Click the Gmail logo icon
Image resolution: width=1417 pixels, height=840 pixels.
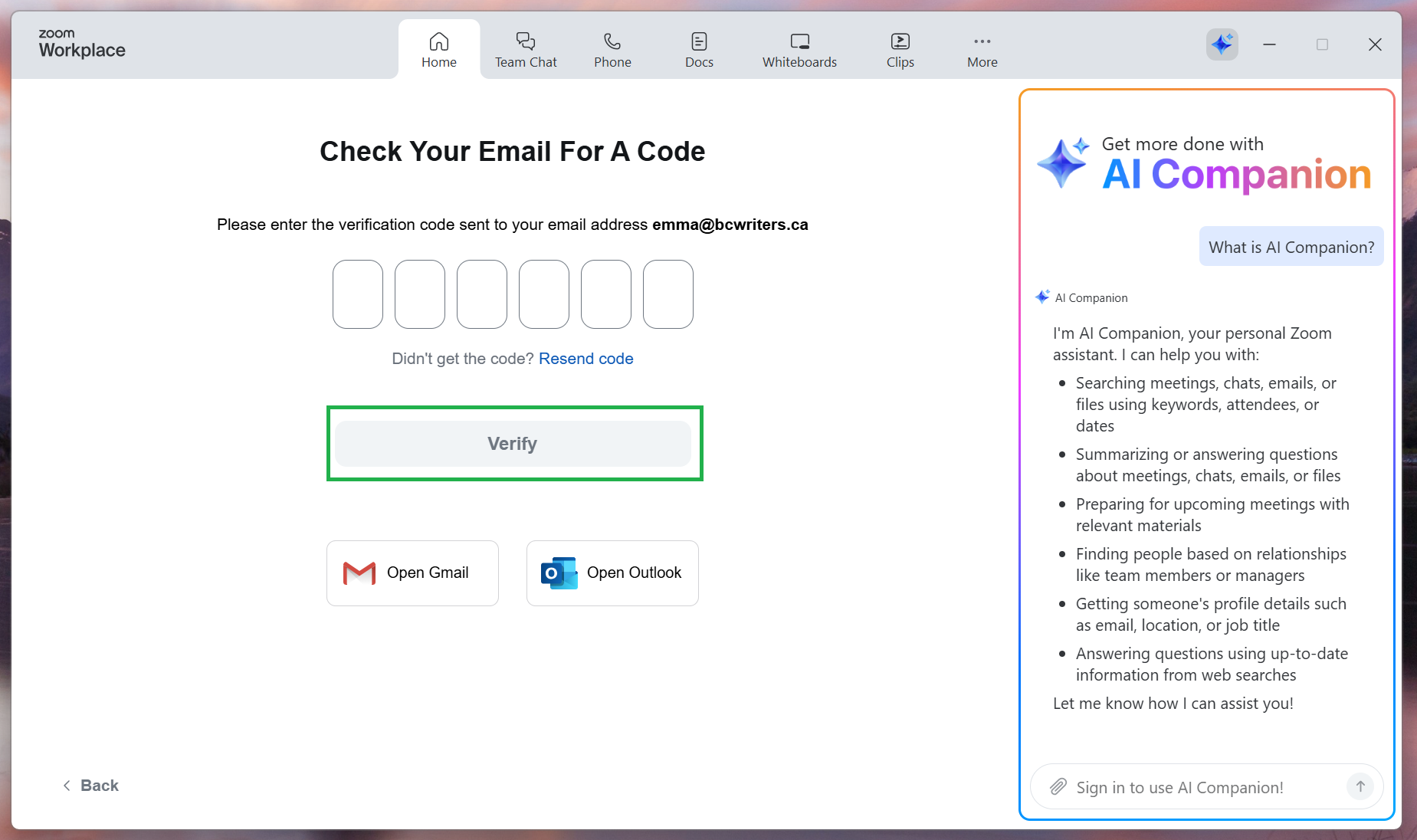click(359, 573)
